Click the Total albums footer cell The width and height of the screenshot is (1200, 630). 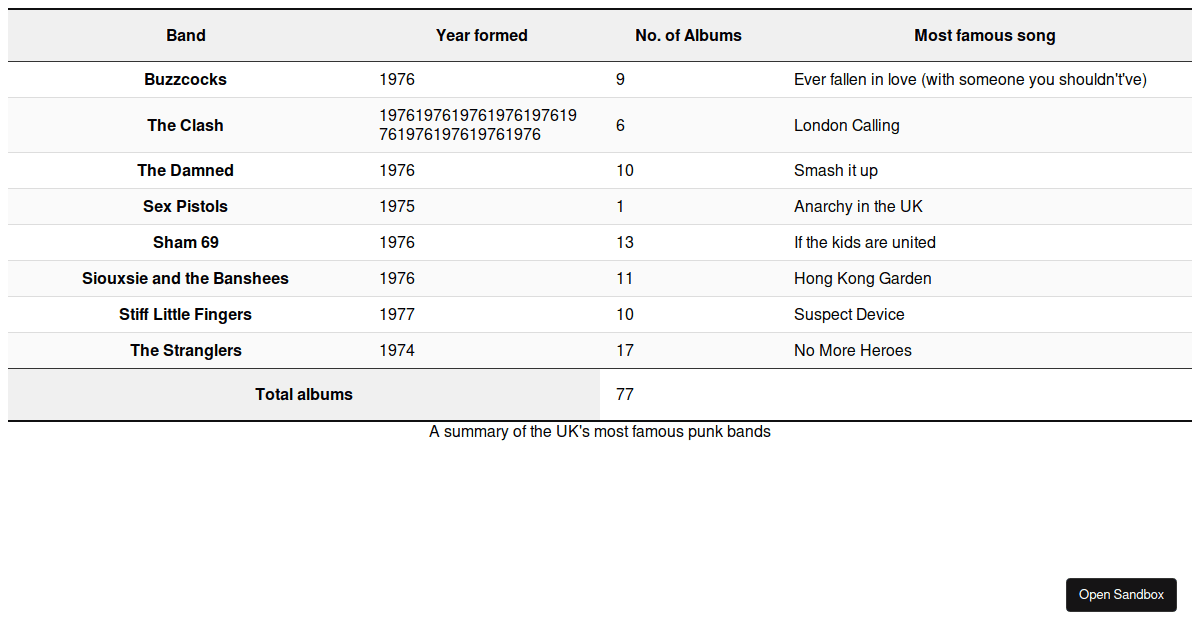click(x=304, y=395)
